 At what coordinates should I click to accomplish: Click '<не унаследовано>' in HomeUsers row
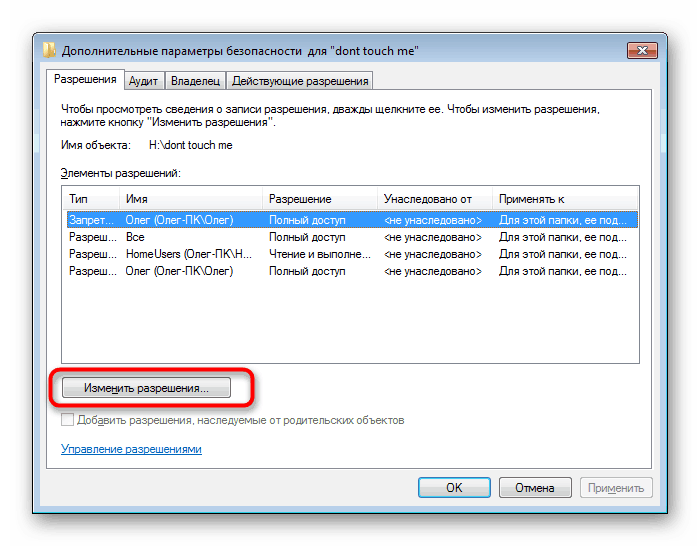point(433,254)
